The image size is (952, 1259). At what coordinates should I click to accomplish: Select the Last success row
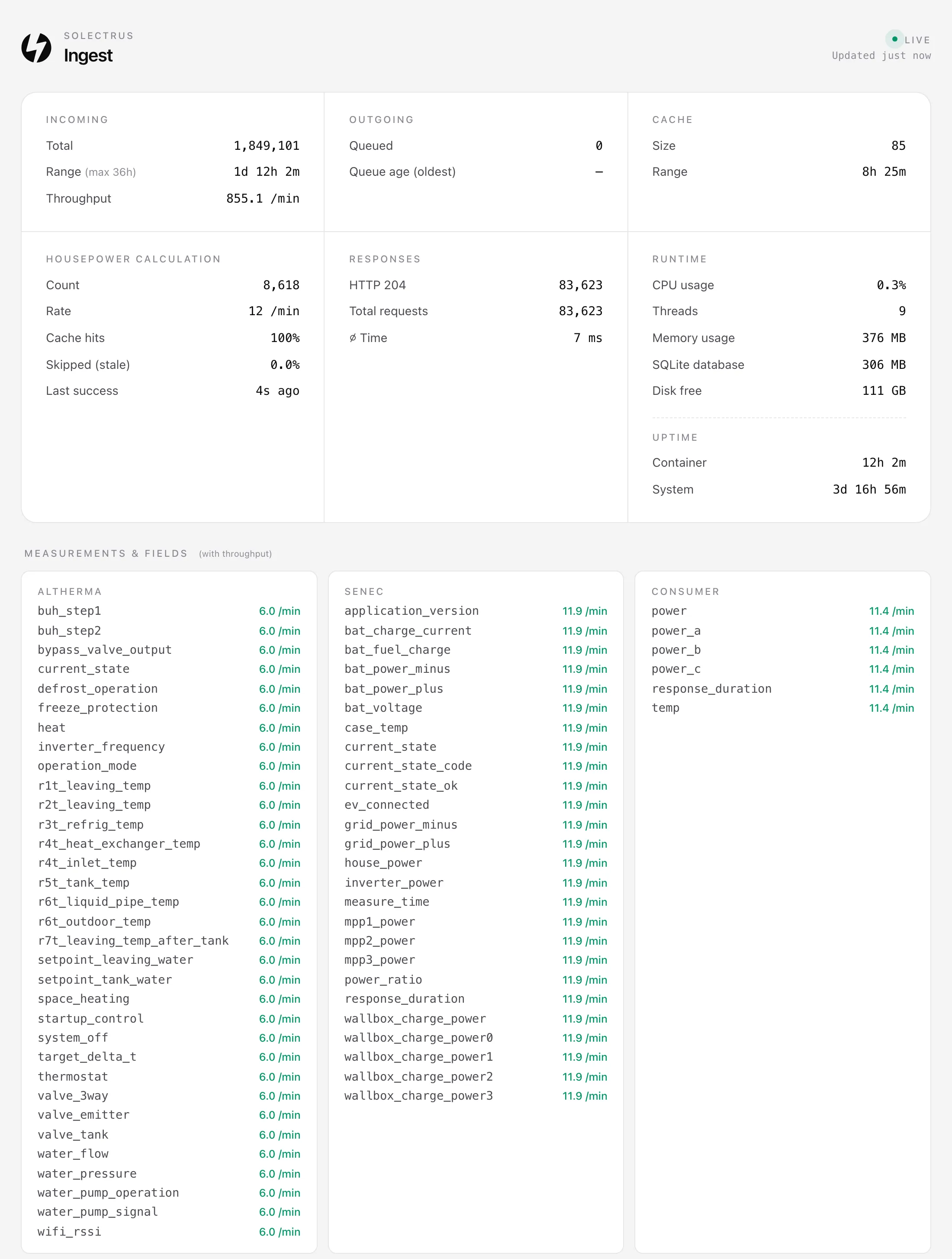[x=172, y=391]
